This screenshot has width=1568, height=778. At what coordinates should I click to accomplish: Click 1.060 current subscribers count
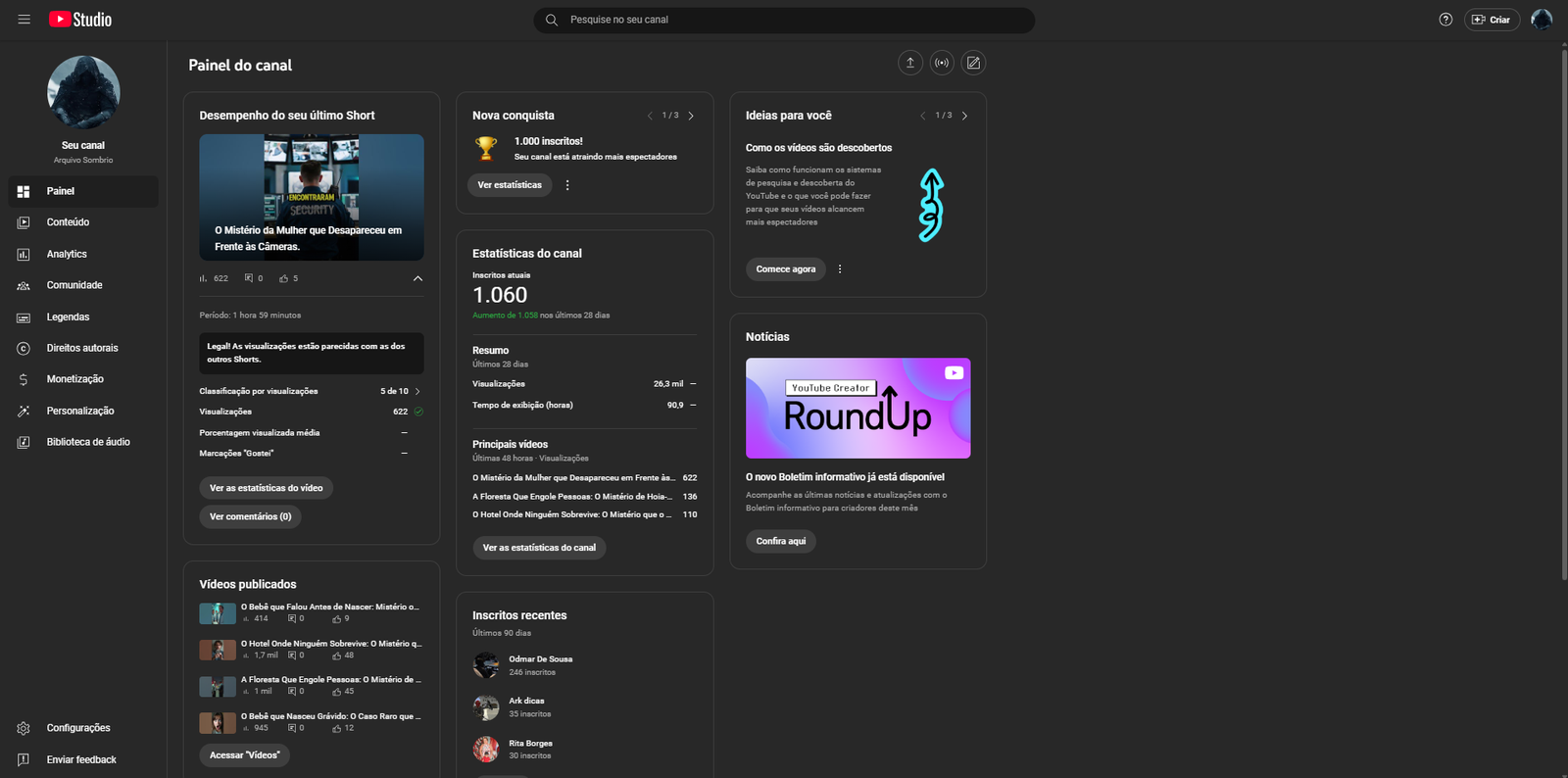[500, 295]
